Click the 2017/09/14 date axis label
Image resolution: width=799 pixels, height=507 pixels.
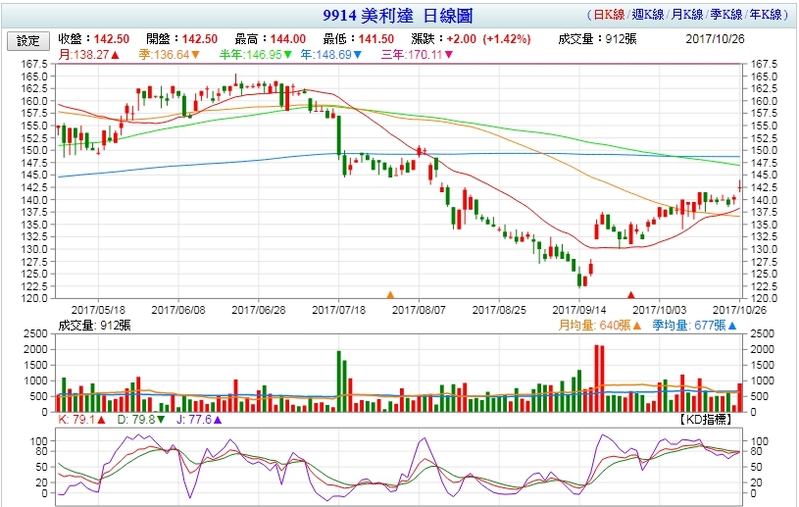[x=579, y=310]
